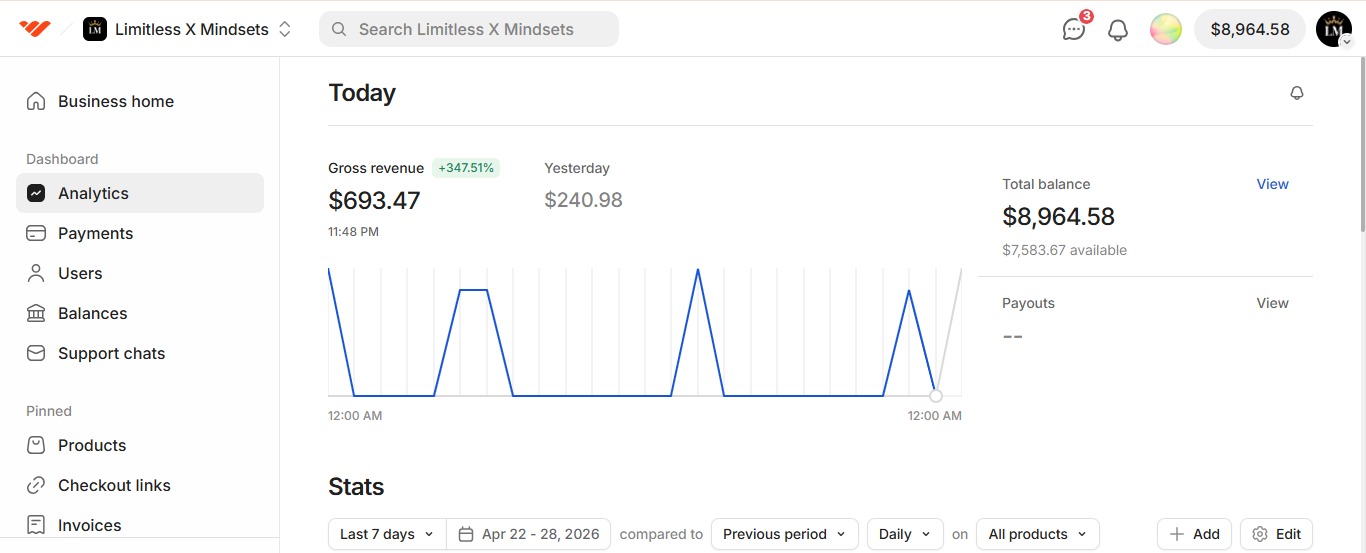Click the 11:48 PM timestamp

(x=353, y=232)
